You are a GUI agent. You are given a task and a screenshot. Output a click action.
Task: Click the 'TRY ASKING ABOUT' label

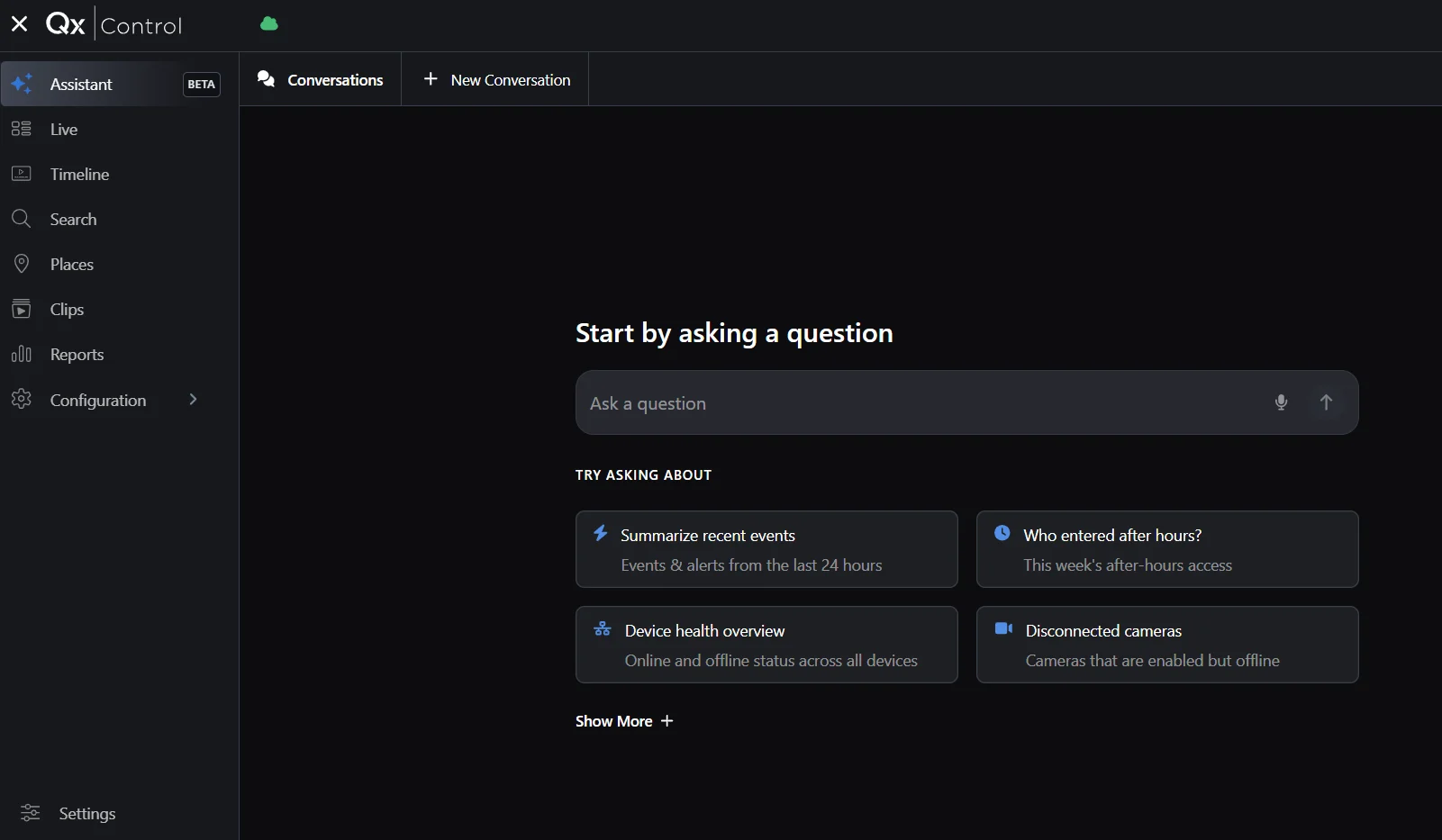pyautogui.click(x=643, y=474)
